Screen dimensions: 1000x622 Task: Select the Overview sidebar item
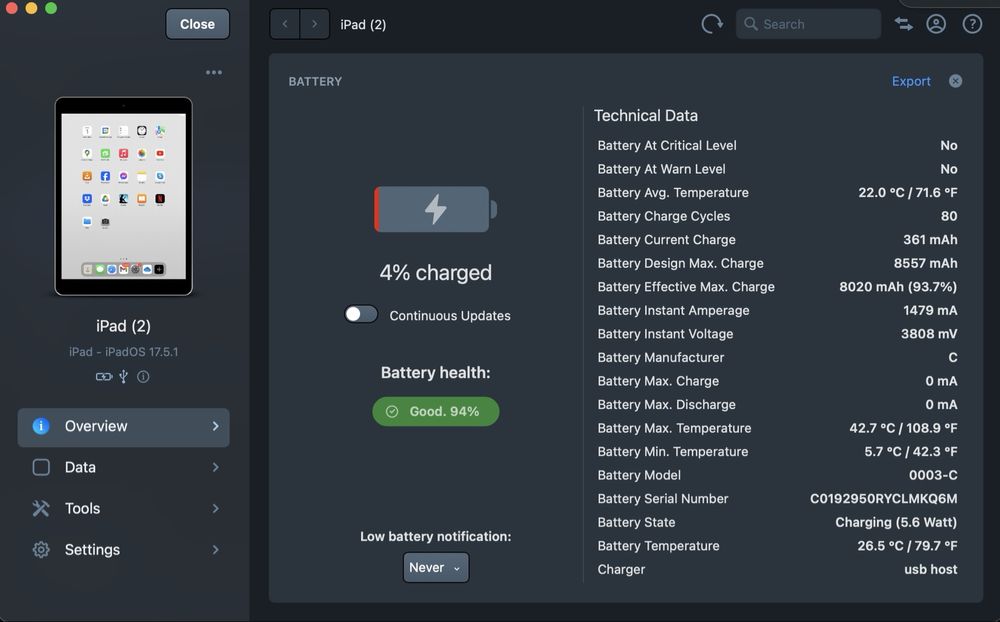pos(124,427)
